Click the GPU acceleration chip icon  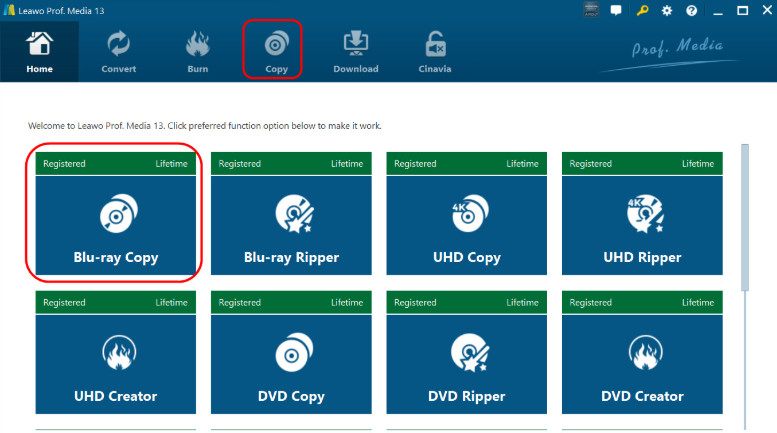point(591,10)
